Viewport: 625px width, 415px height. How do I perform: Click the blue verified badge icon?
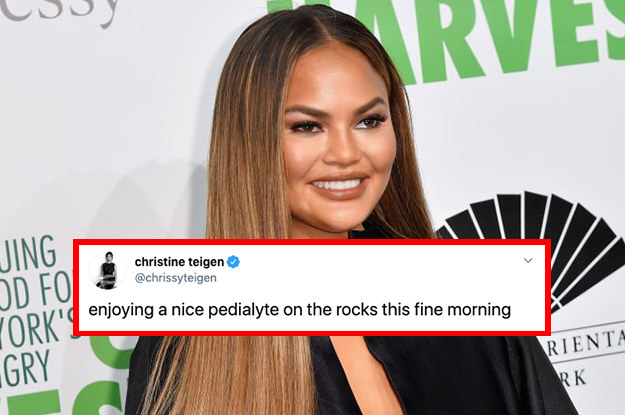[233, 262]
